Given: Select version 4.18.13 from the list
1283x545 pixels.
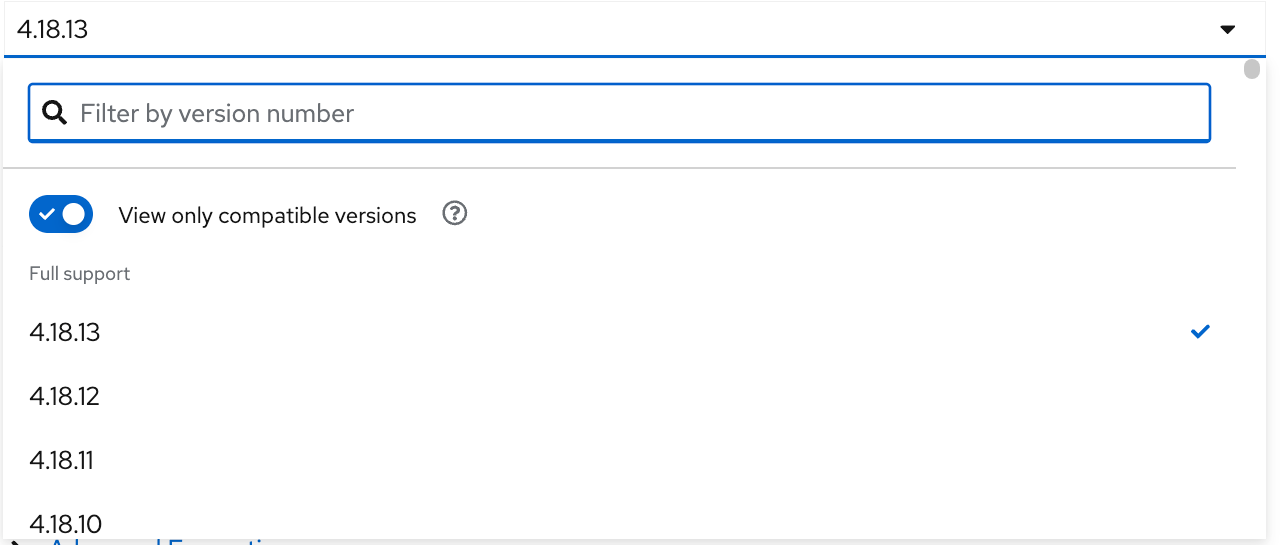Looking at the screenshot, I should coord(65,332).
